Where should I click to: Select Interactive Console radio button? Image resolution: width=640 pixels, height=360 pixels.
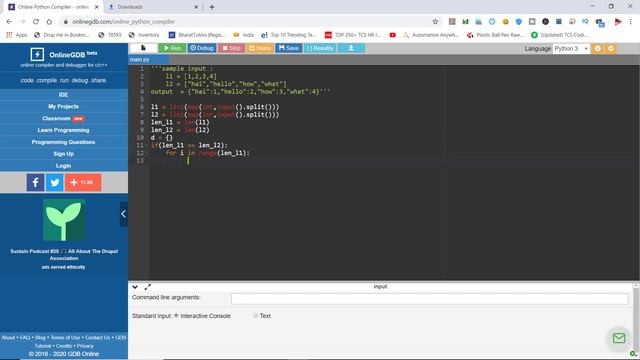coord(176,316)
